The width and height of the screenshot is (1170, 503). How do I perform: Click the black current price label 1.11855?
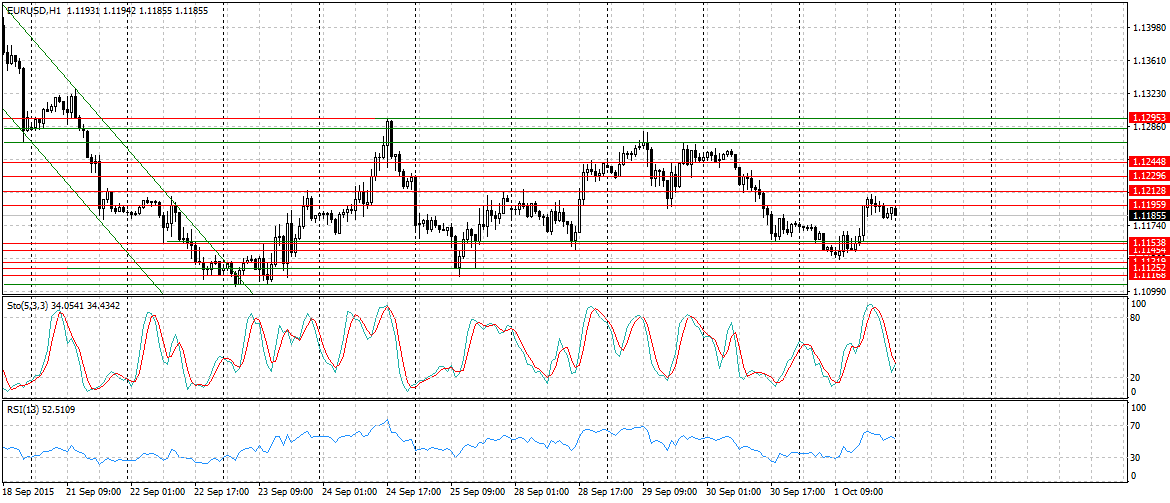pos(1148,215)
